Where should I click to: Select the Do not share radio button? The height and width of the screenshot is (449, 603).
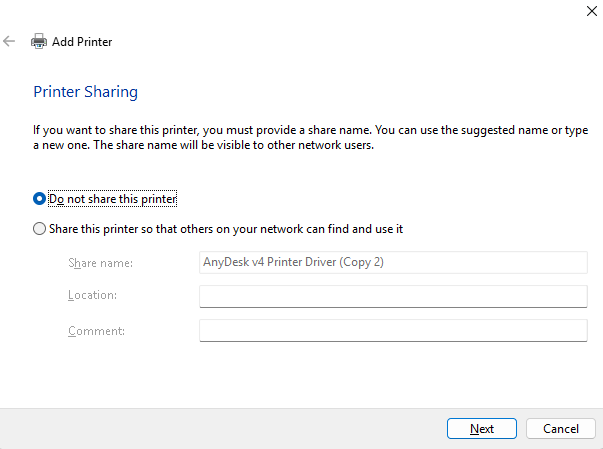[40, 199]
